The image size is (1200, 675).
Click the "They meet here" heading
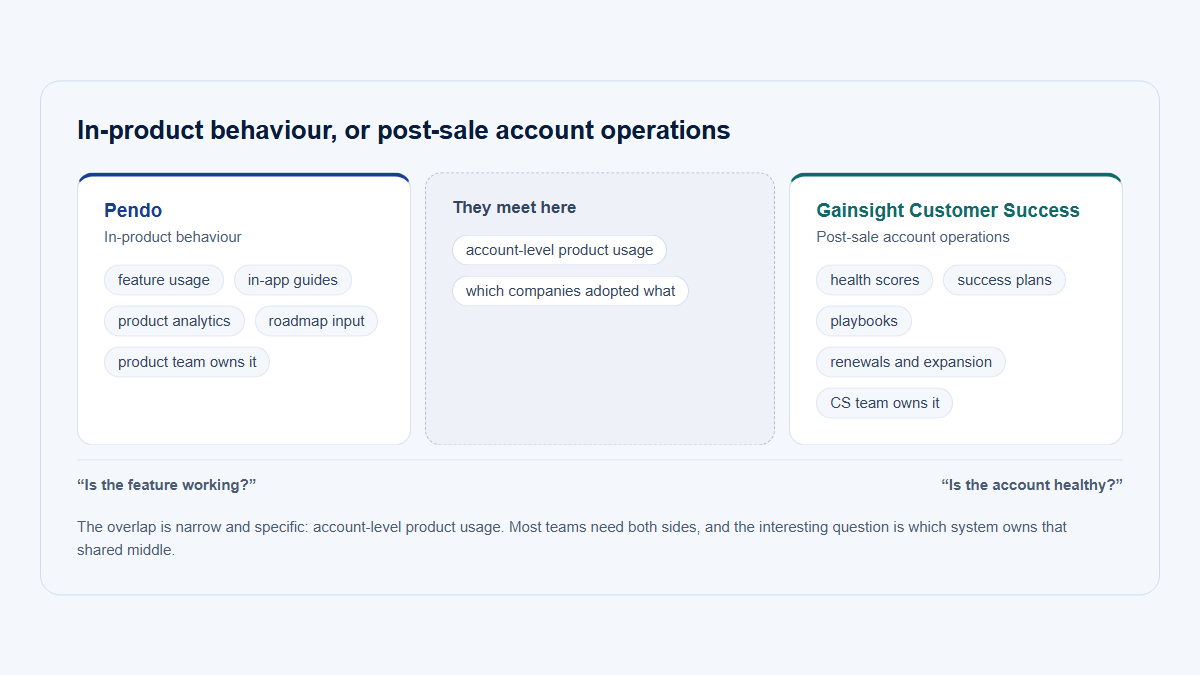tap(514, 207)
